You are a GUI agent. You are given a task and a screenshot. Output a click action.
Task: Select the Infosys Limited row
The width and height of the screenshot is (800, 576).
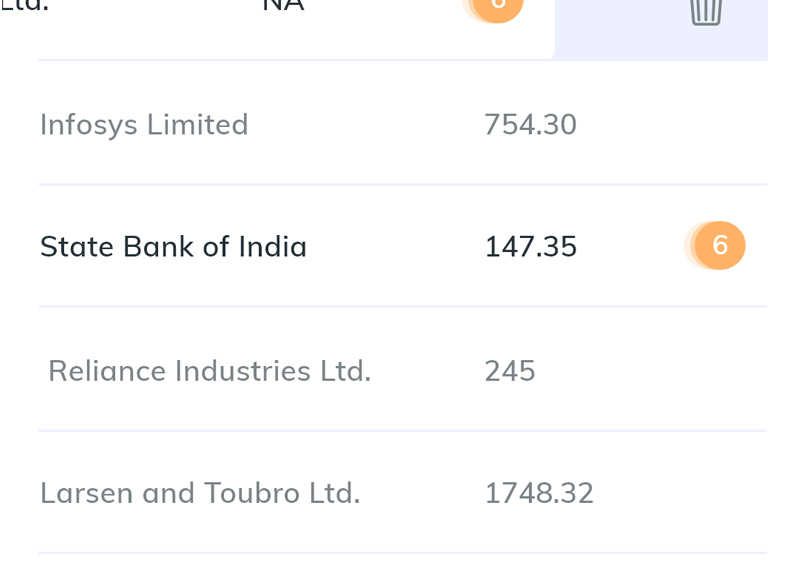tap(403, 124)
